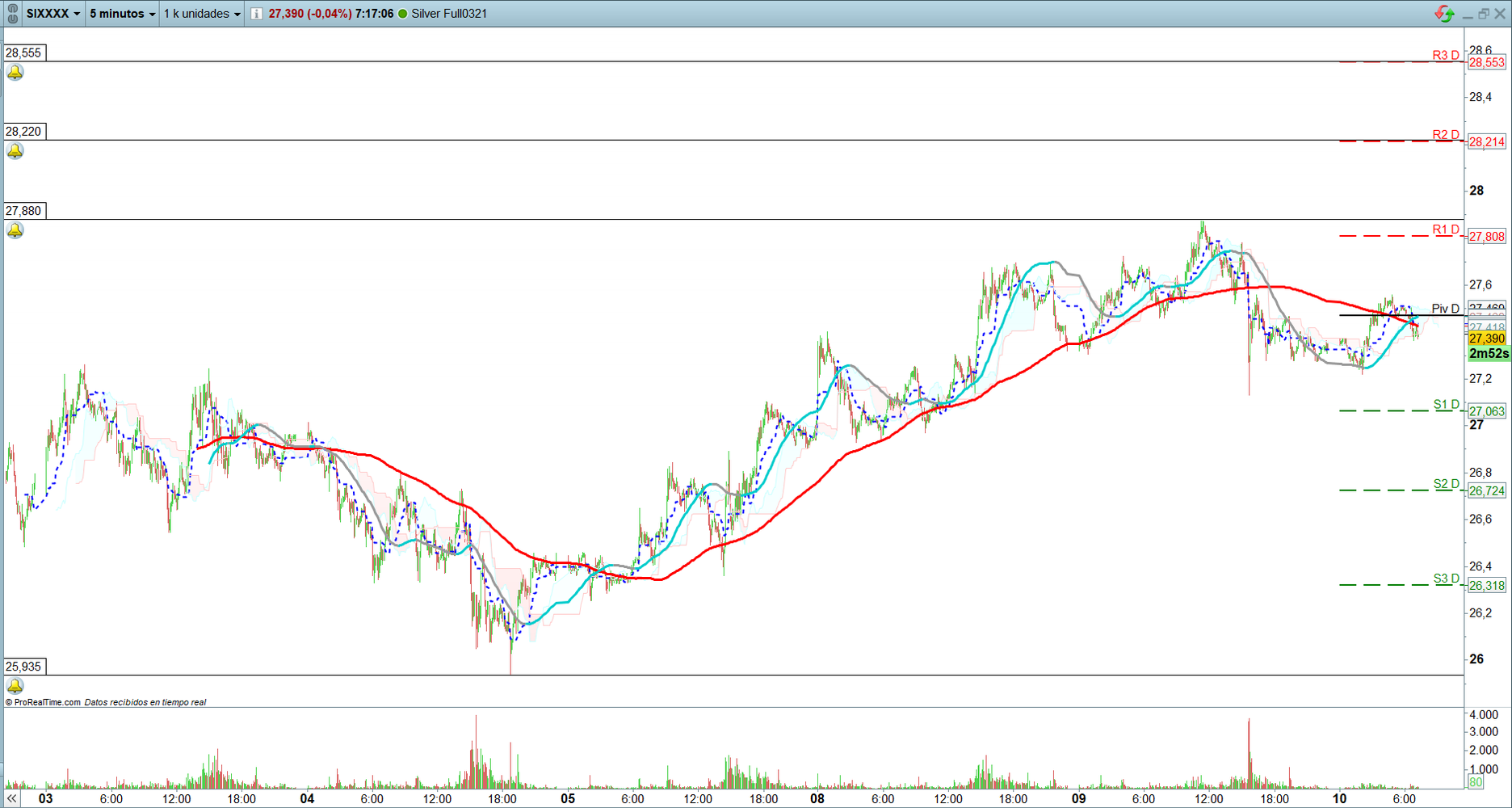
Task: Click the date marker 10 on time axis
Action: click(x=1340, y=798)
